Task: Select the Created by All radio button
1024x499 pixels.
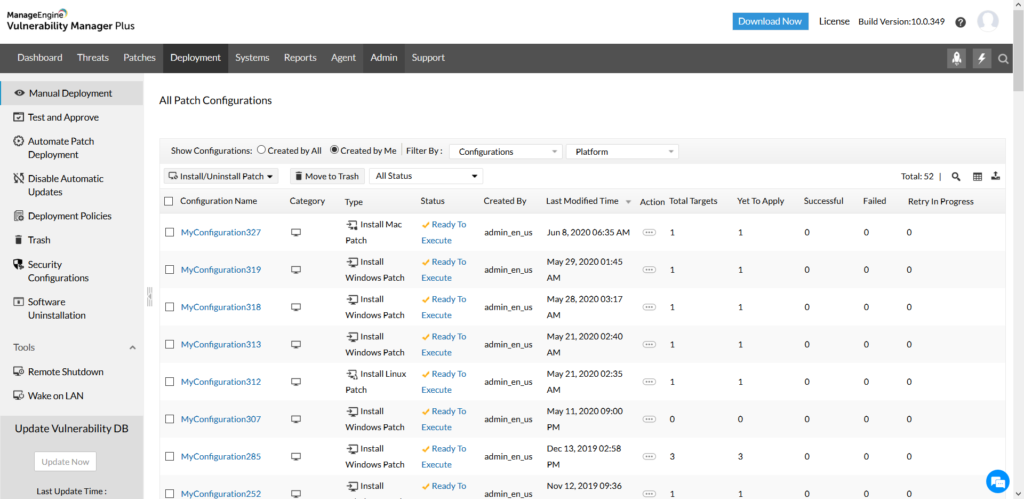Action: click(262, 151)
